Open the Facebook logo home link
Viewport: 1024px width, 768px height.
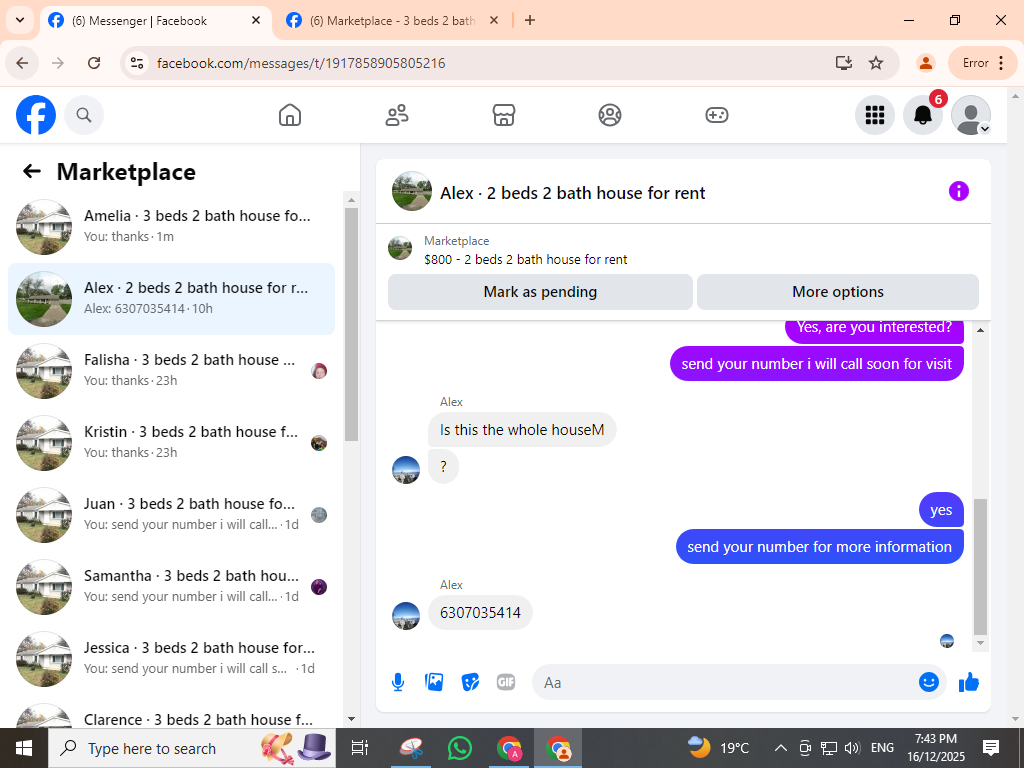[x=36, y=115]
